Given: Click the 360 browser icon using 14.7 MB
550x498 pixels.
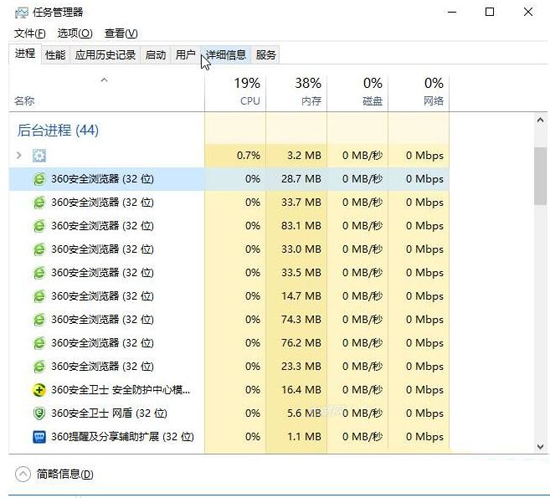Looking at the screenshot, I should [39, 296].
